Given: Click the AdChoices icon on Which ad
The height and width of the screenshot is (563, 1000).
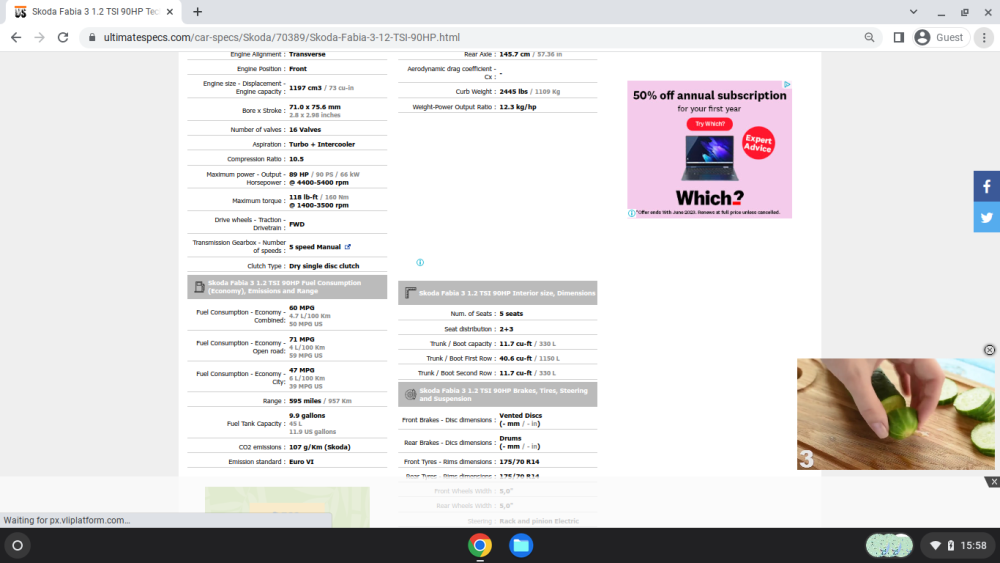Looking at the screenshot, I should 787,84.
